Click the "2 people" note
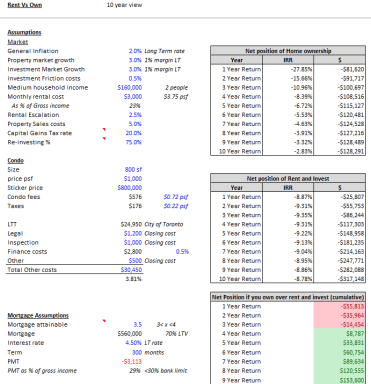 176,87
